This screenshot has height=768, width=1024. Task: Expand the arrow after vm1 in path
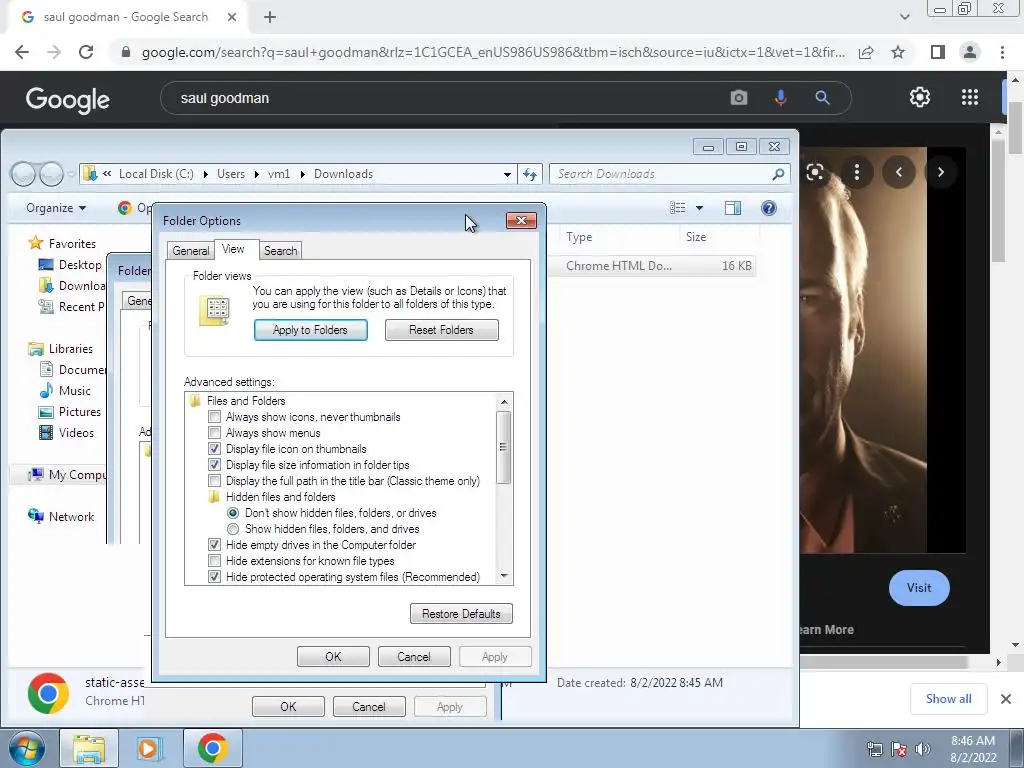point(302,174)
